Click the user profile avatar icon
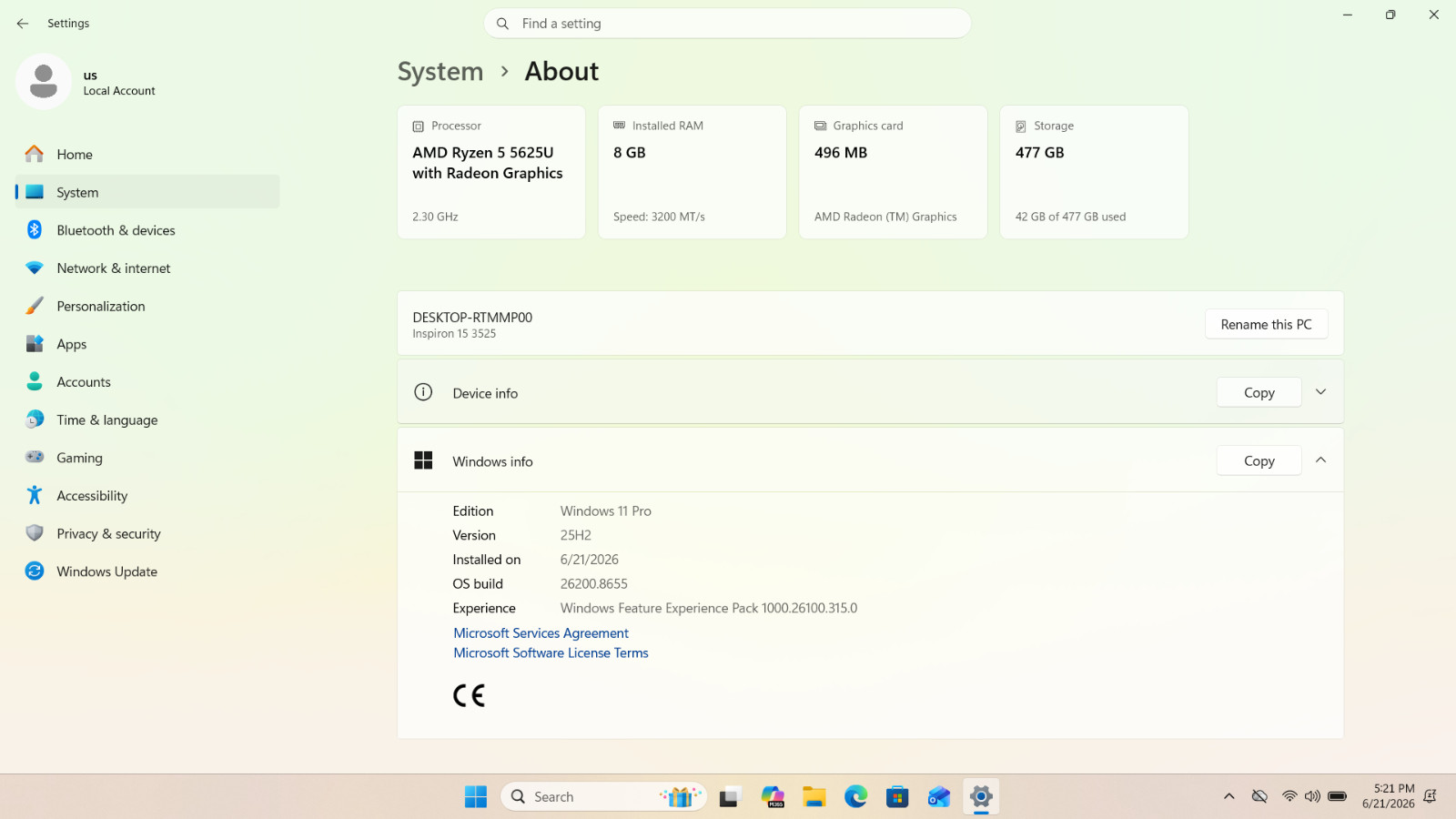Image resolution: width=1456 pixels, height=819 pixels. coord(44,82)
